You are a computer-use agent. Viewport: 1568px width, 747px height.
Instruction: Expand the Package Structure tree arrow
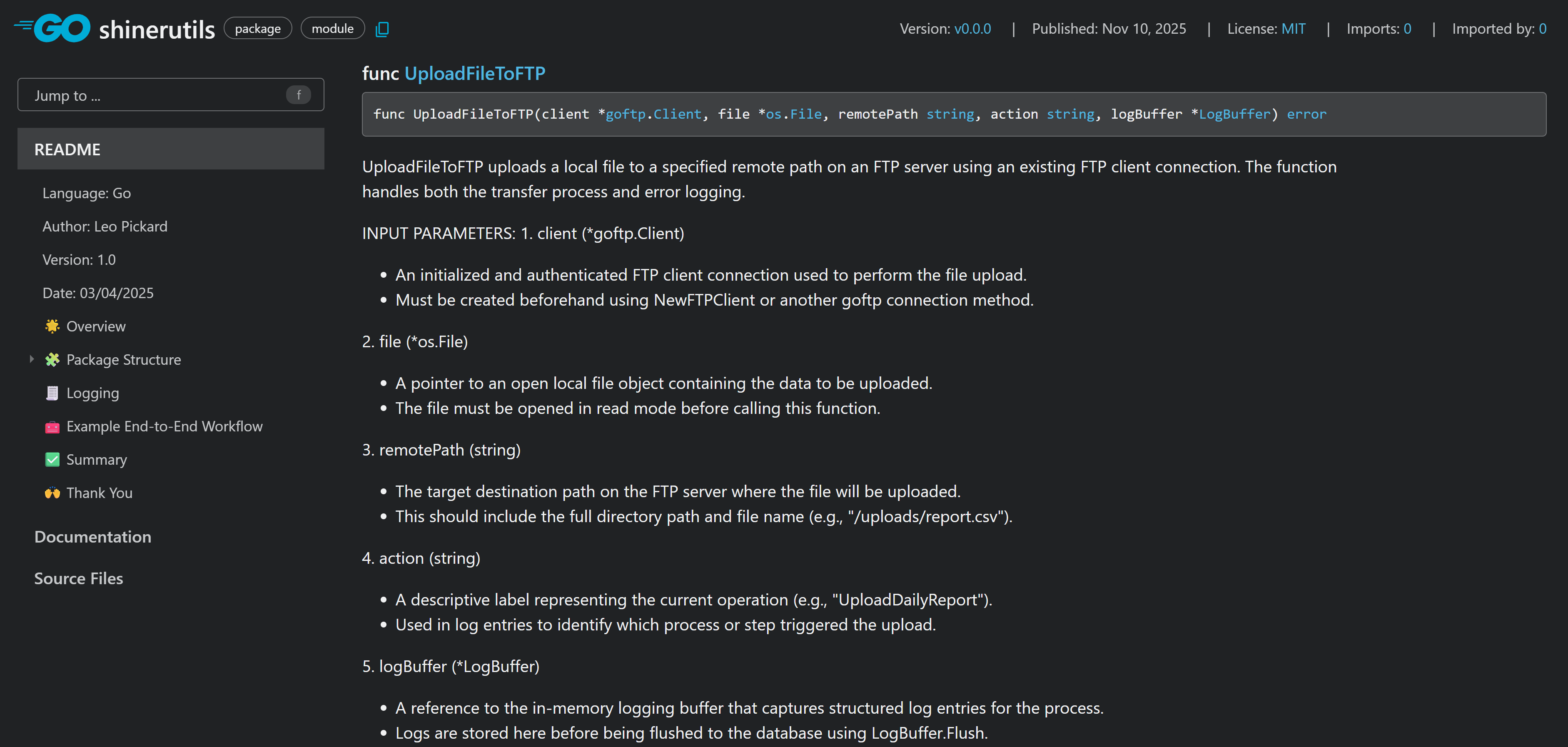[x=32, y=359]
